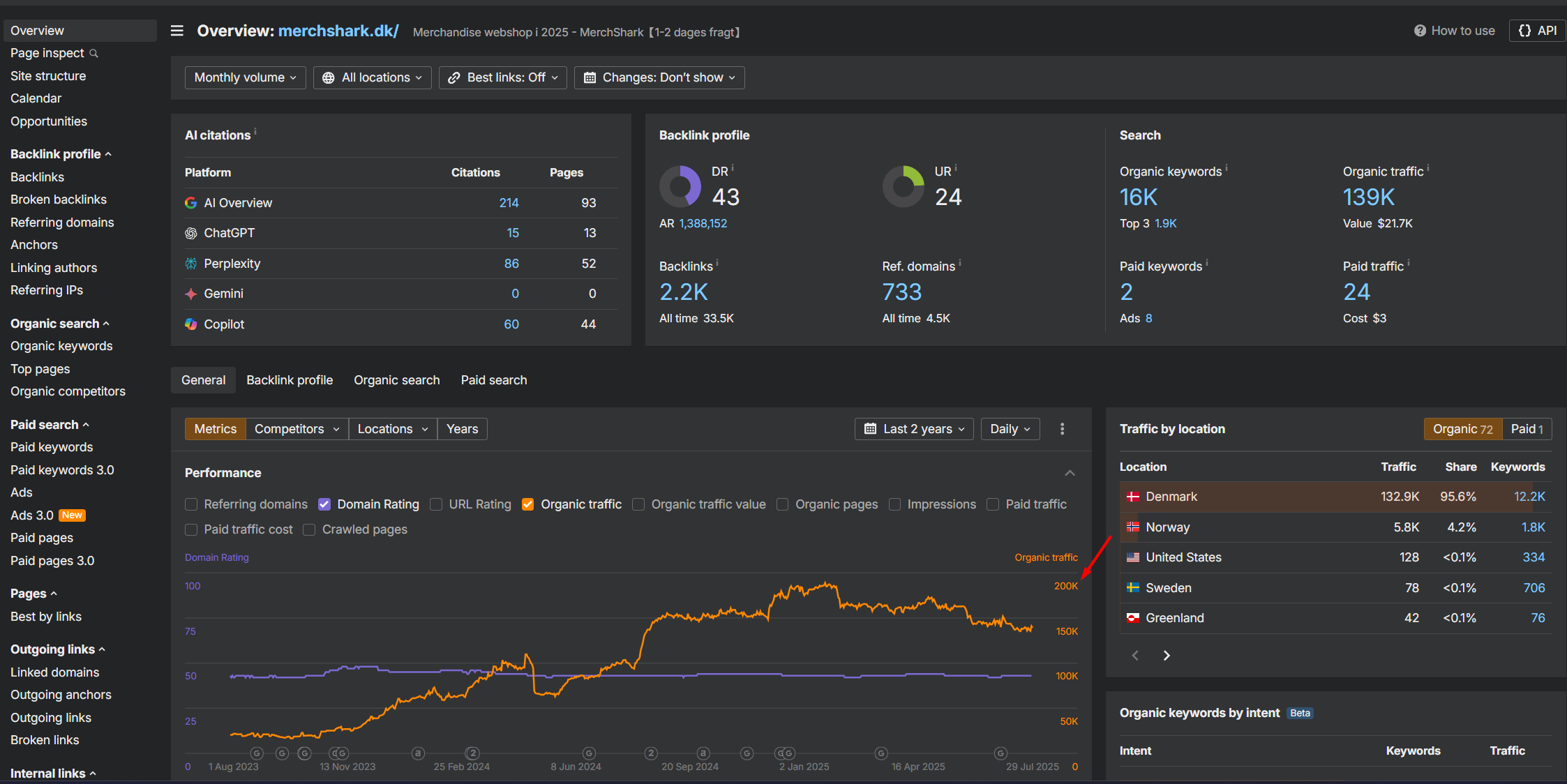Enable the Referring domains checkbox
This screenshot has height=784, width=1567.
click(191, 504)
